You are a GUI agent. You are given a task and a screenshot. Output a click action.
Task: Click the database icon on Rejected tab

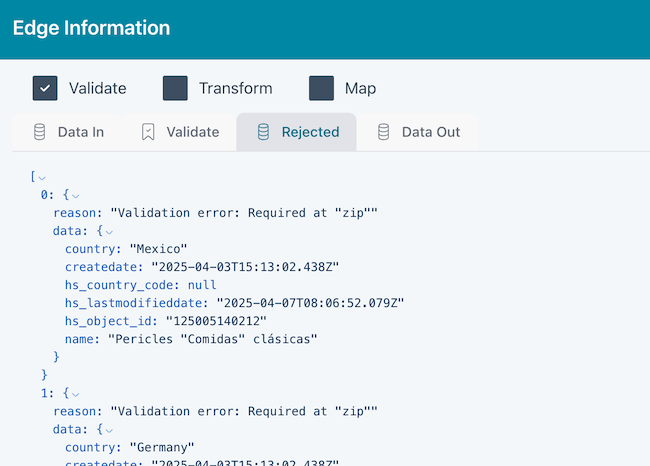tap(263, 132)
